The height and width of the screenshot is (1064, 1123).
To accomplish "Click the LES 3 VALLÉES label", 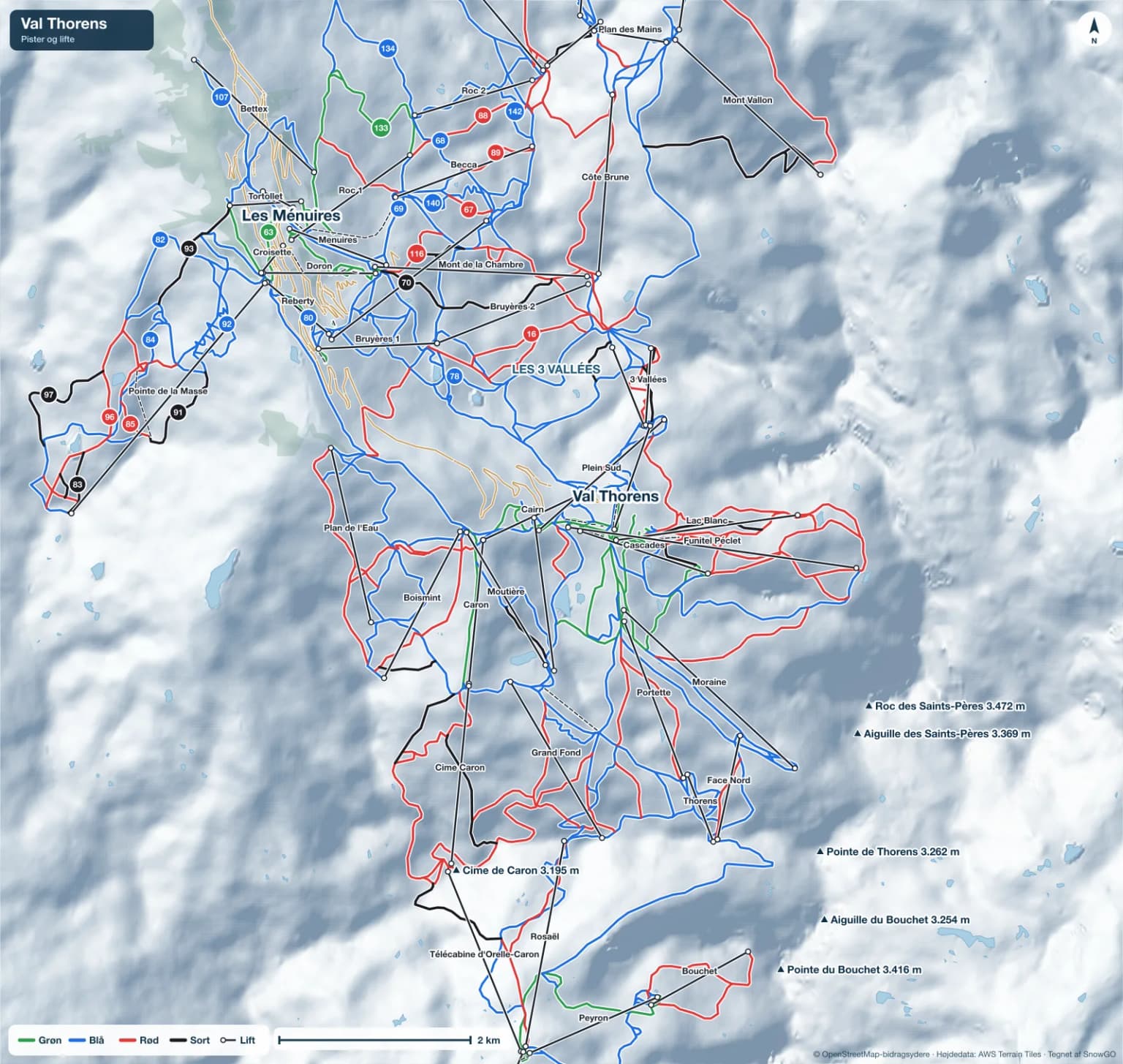I will 556,369.
